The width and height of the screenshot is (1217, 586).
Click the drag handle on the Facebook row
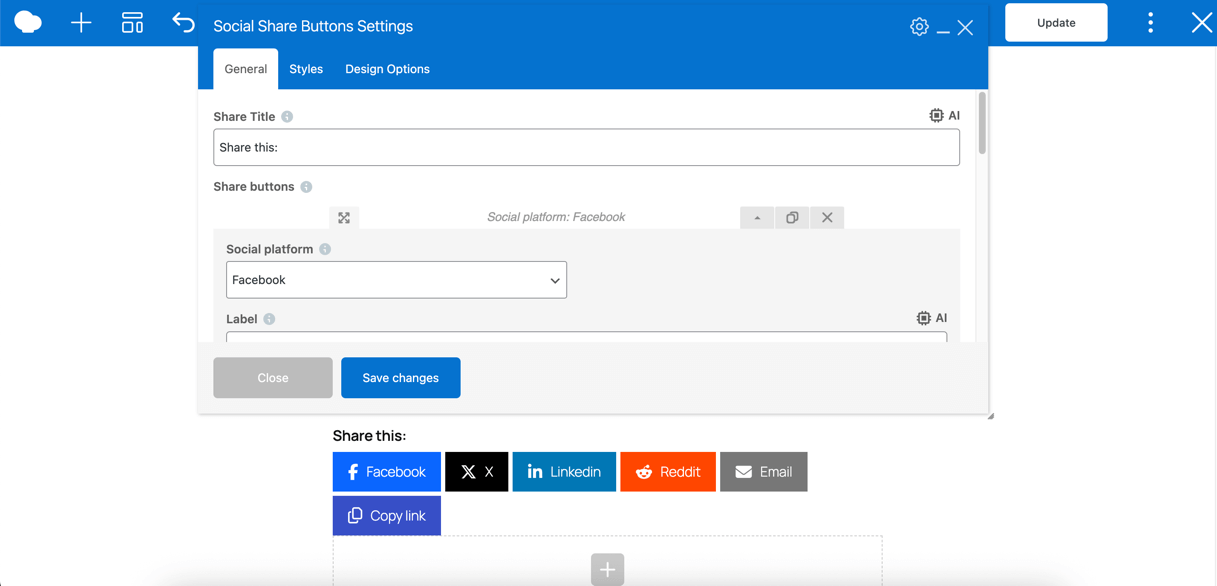[x=344, y=217]
